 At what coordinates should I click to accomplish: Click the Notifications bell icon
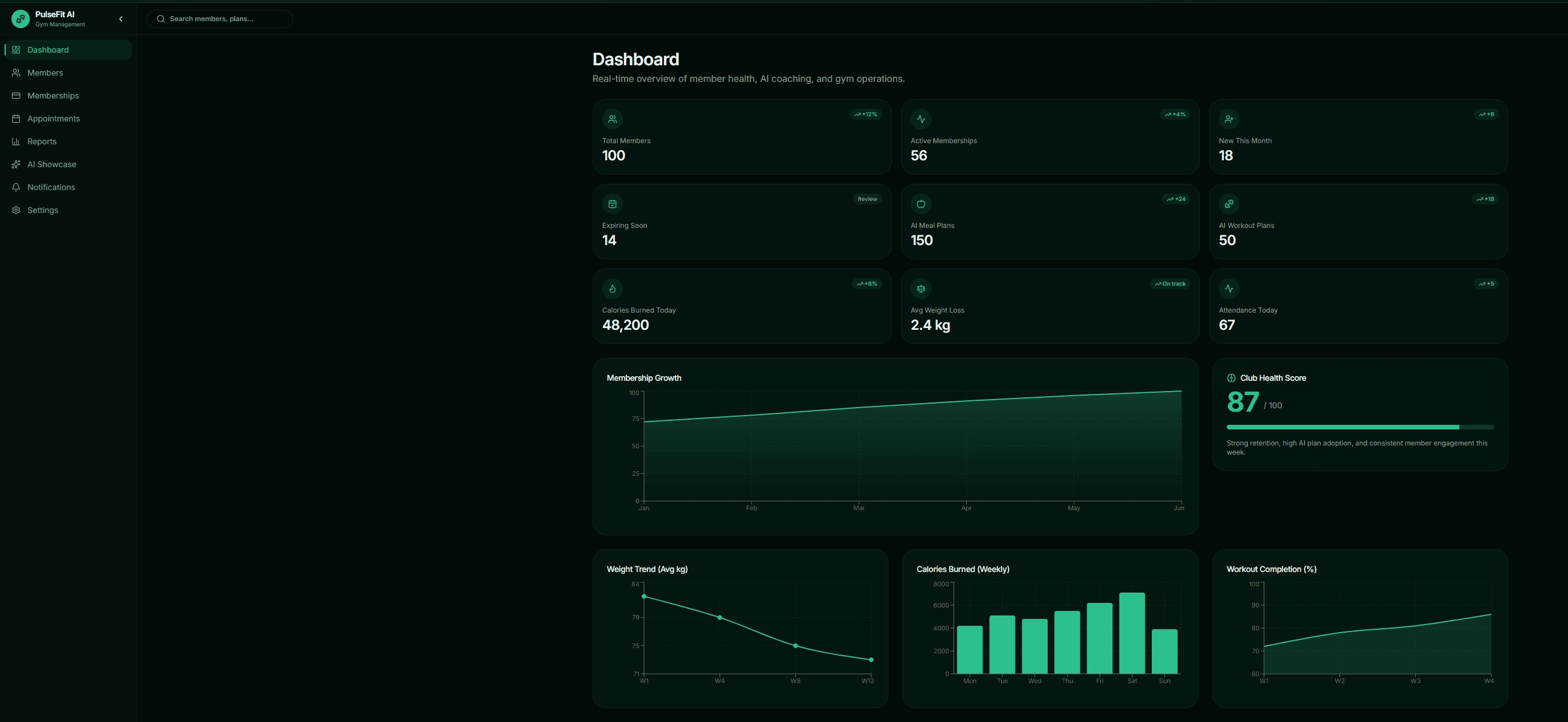(x=16, y=187)
